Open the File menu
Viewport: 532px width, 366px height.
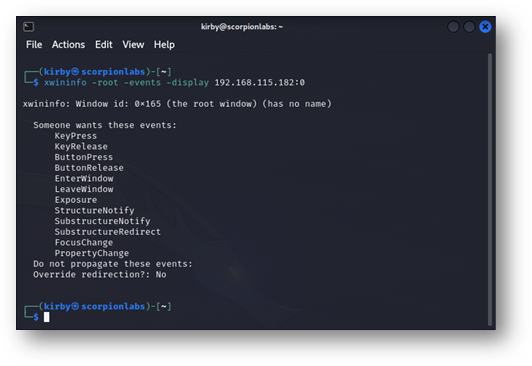[x=34, y=44]
